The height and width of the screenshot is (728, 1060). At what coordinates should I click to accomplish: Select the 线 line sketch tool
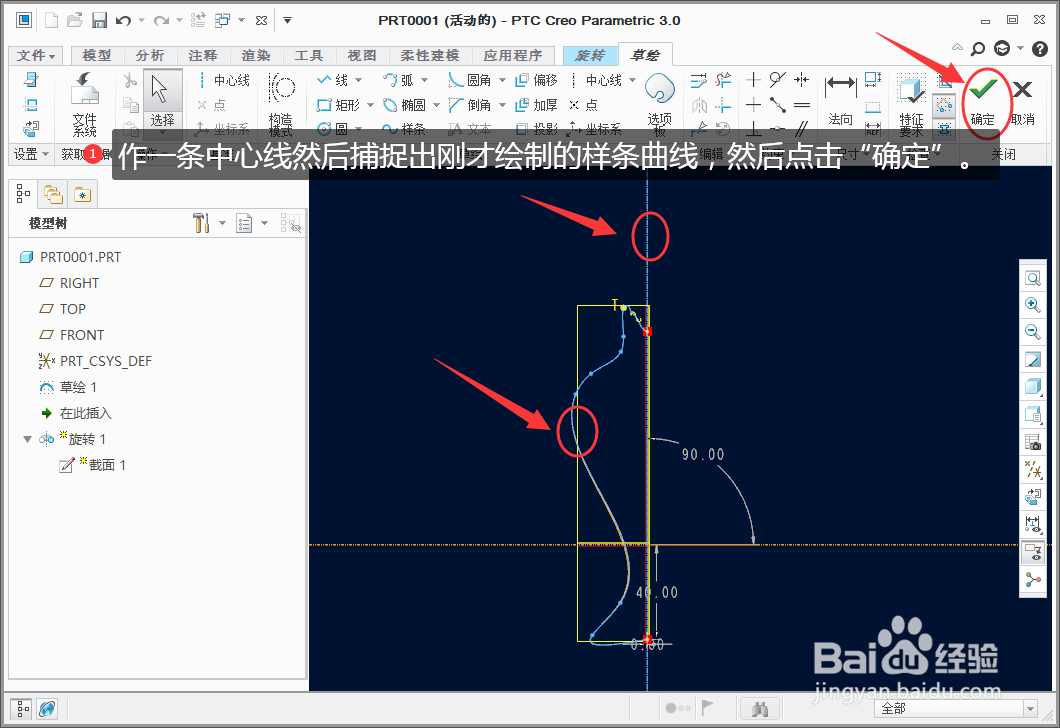click(x=333, y=80)
